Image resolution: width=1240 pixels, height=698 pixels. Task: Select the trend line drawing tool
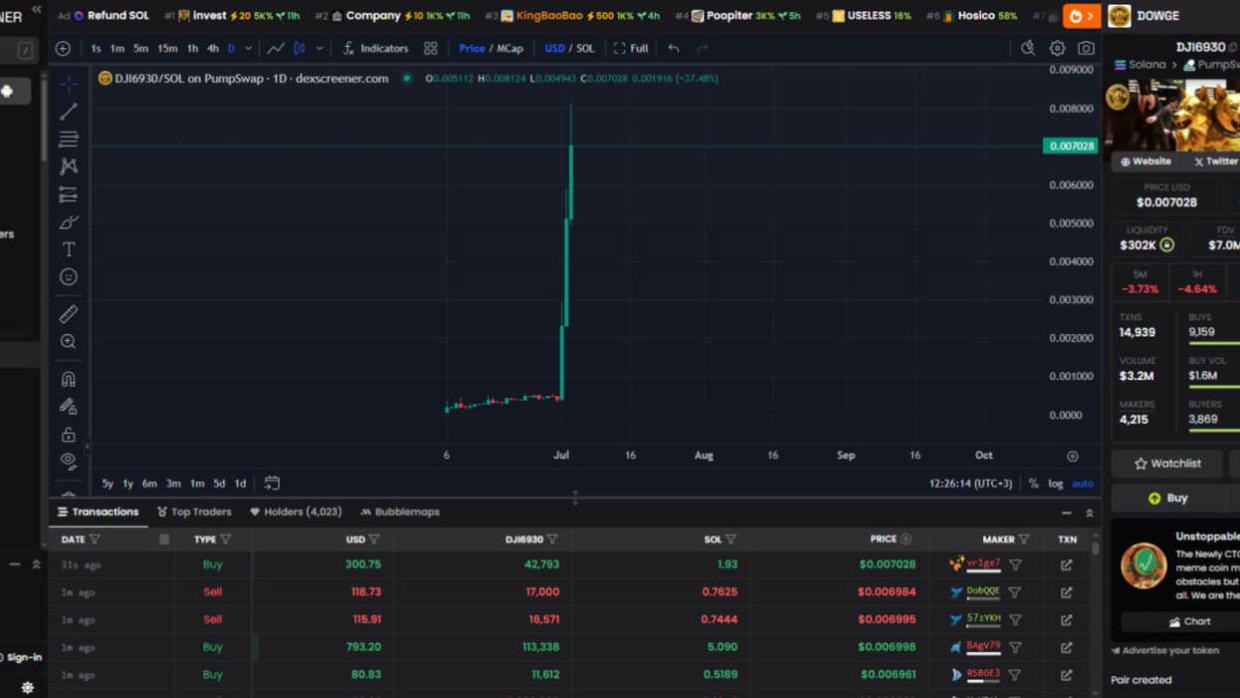point(68,111)
